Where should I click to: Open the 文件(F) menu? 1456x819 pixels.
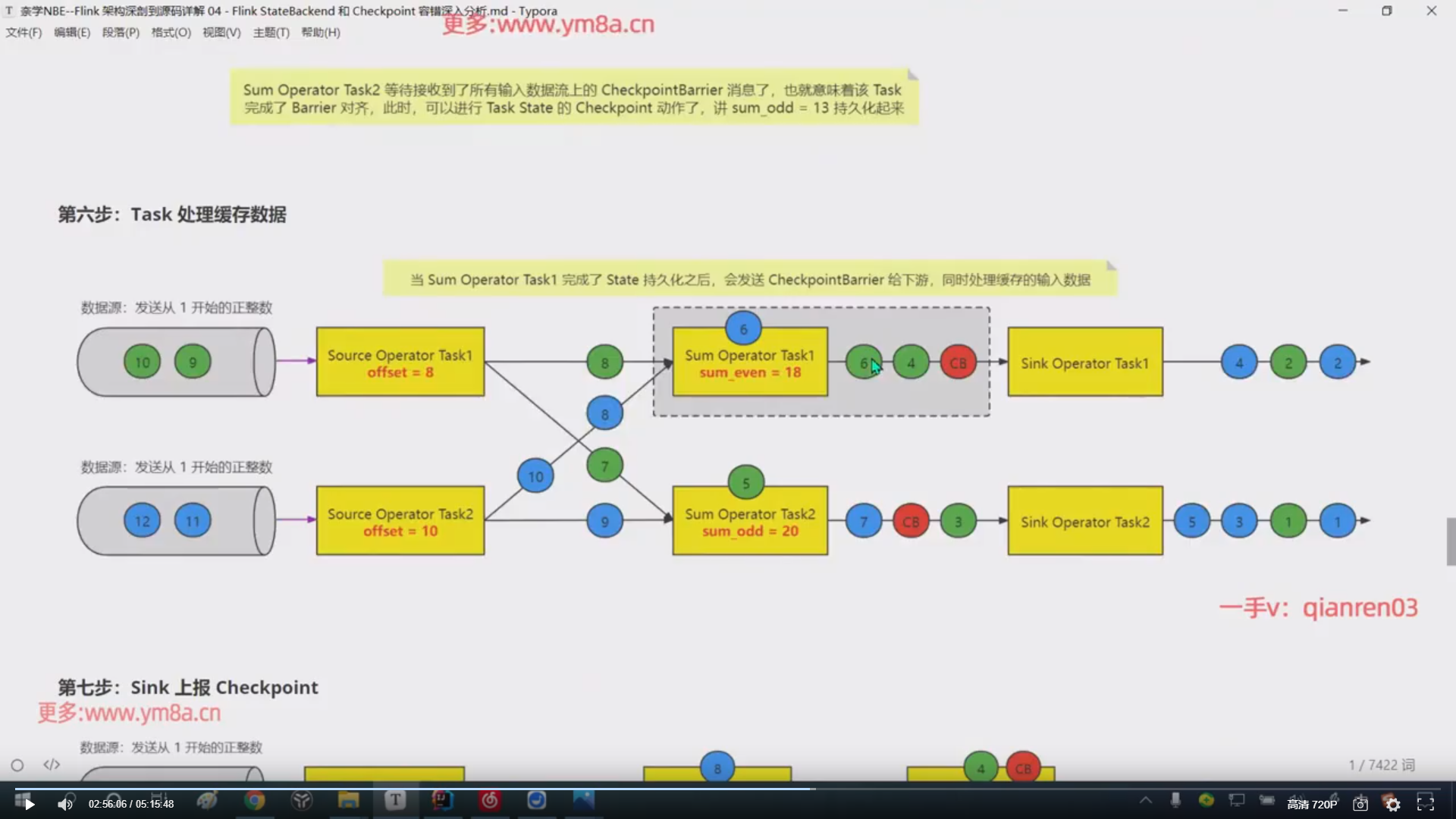point(24,33)
